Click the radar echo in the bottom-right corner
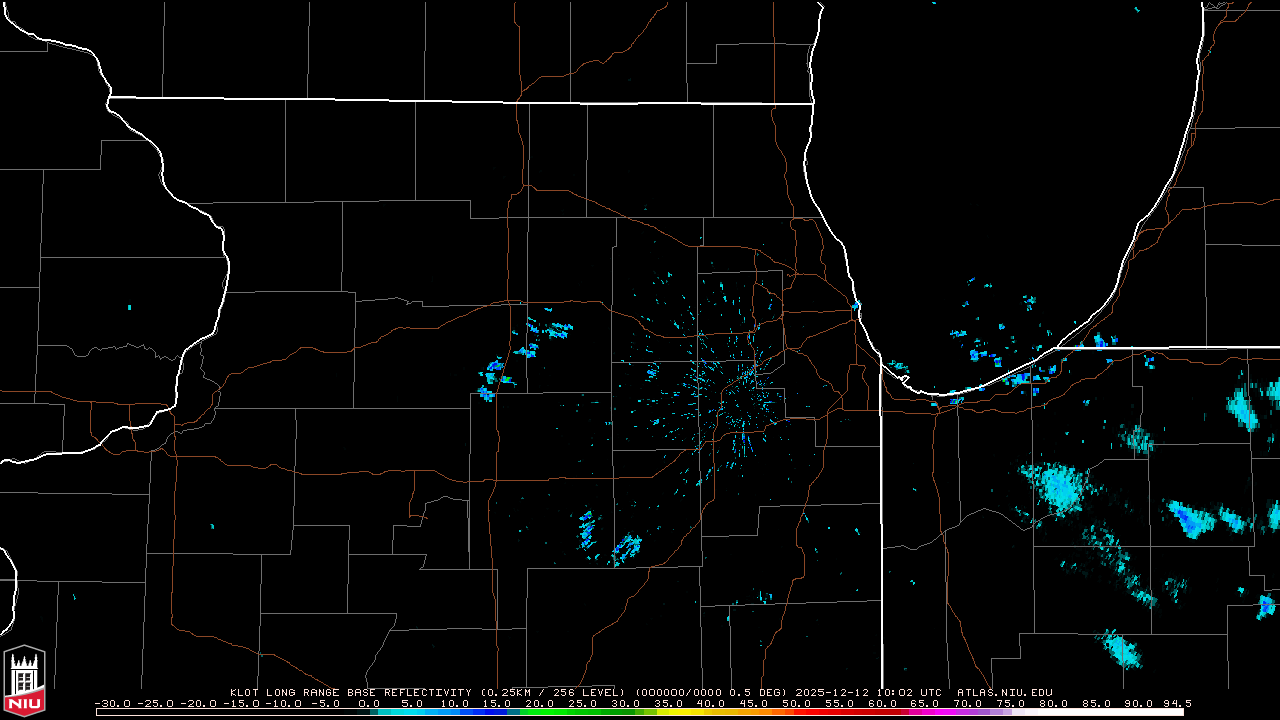The image size is (1280, 720). click(1265, 605)
